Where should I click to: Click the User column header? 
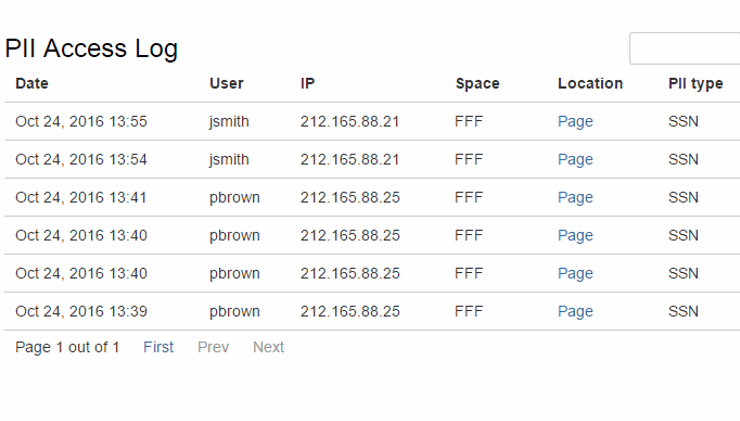tap(226, 84)
